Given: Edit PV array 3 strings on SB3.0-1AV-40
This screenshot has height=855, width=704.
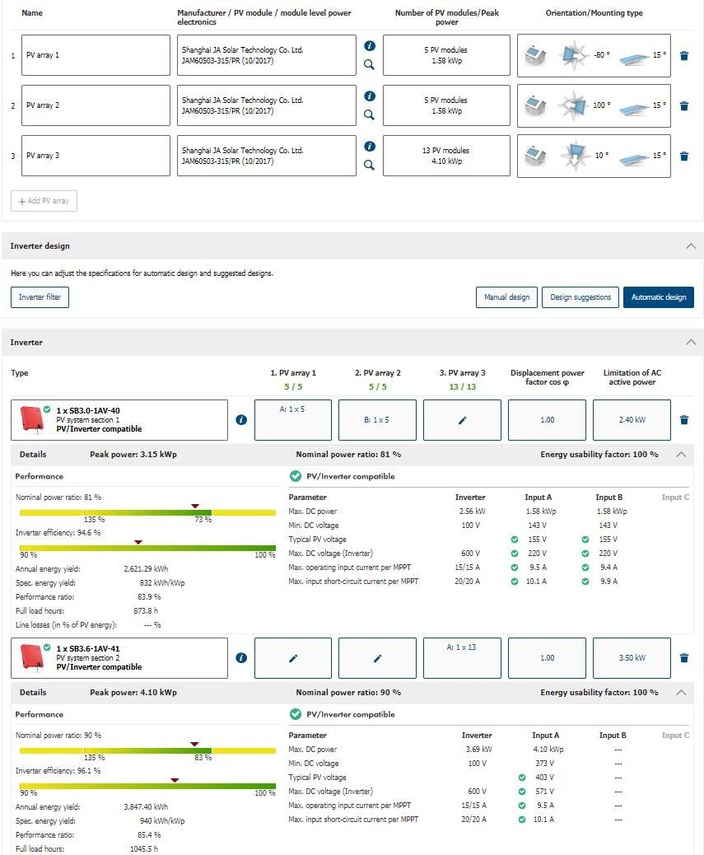Looking at the screenshot, I should [x=462, y=420].
